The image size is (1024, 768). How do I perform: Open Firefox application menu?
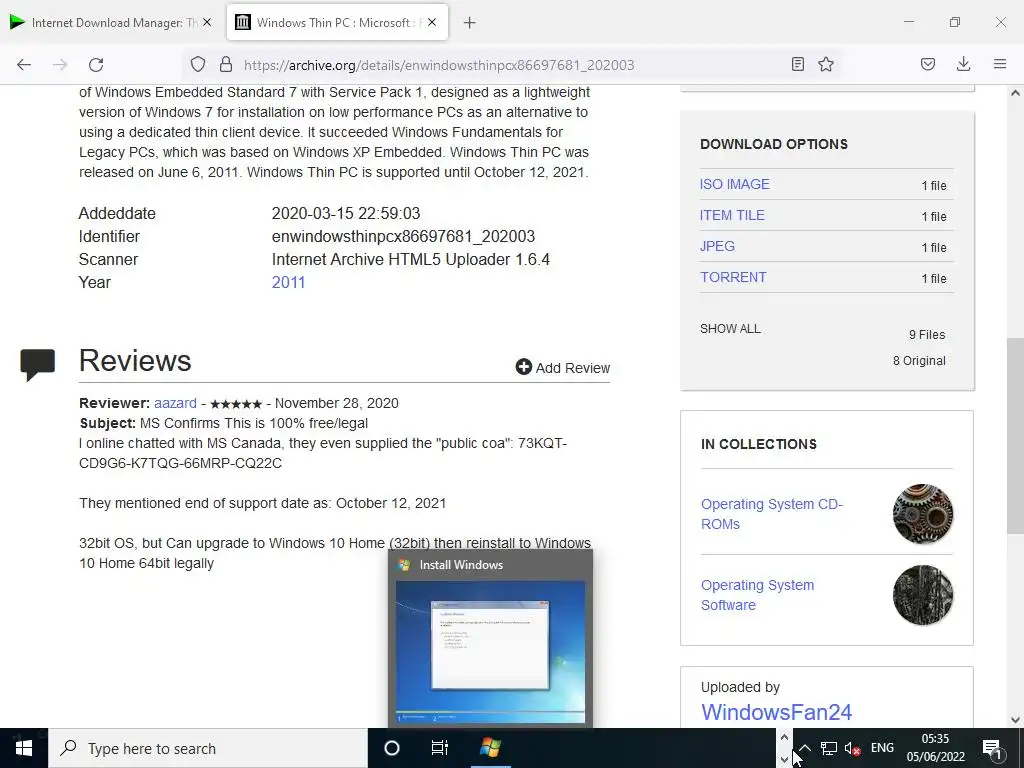click(1000, 64)
